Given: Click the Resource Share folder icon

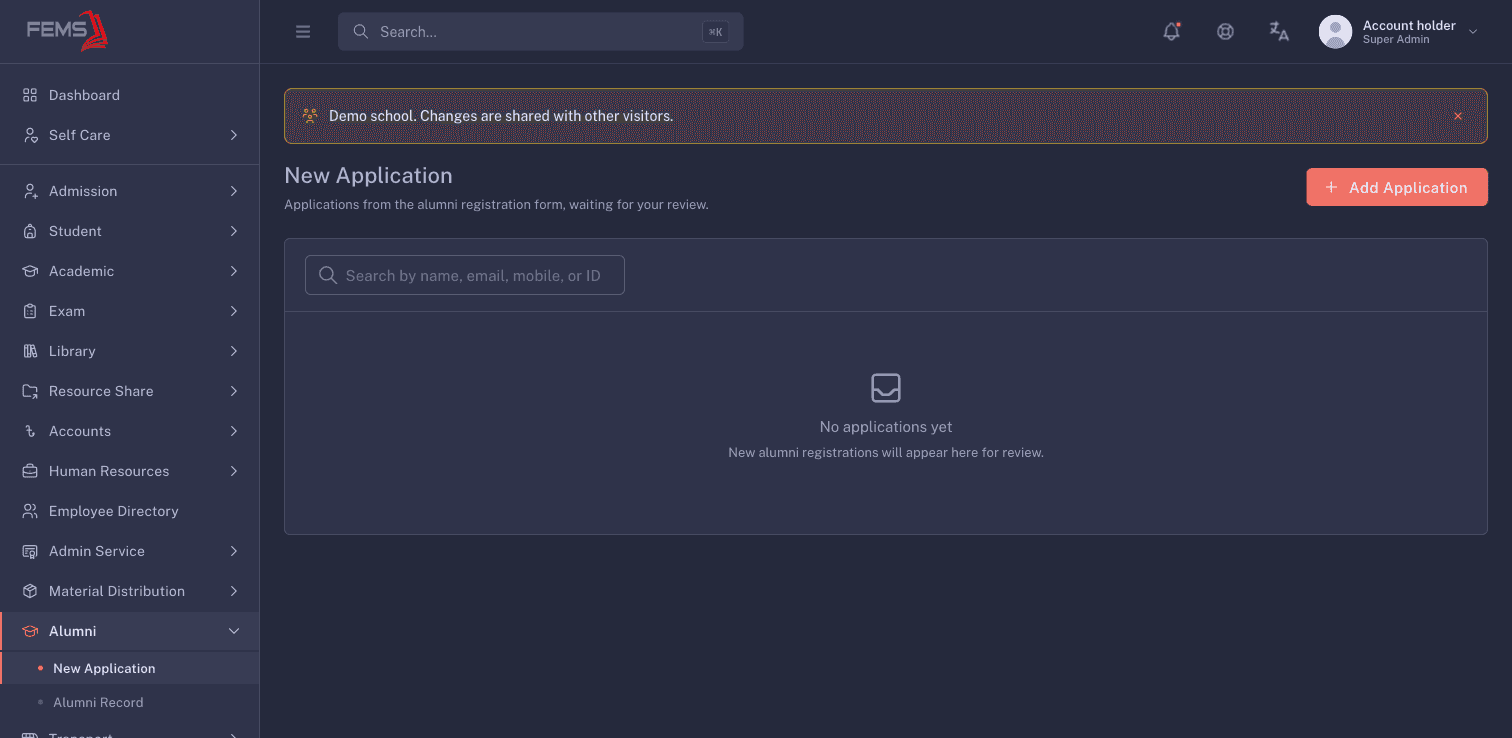Looking at the screenshot, I should [30, 391].
